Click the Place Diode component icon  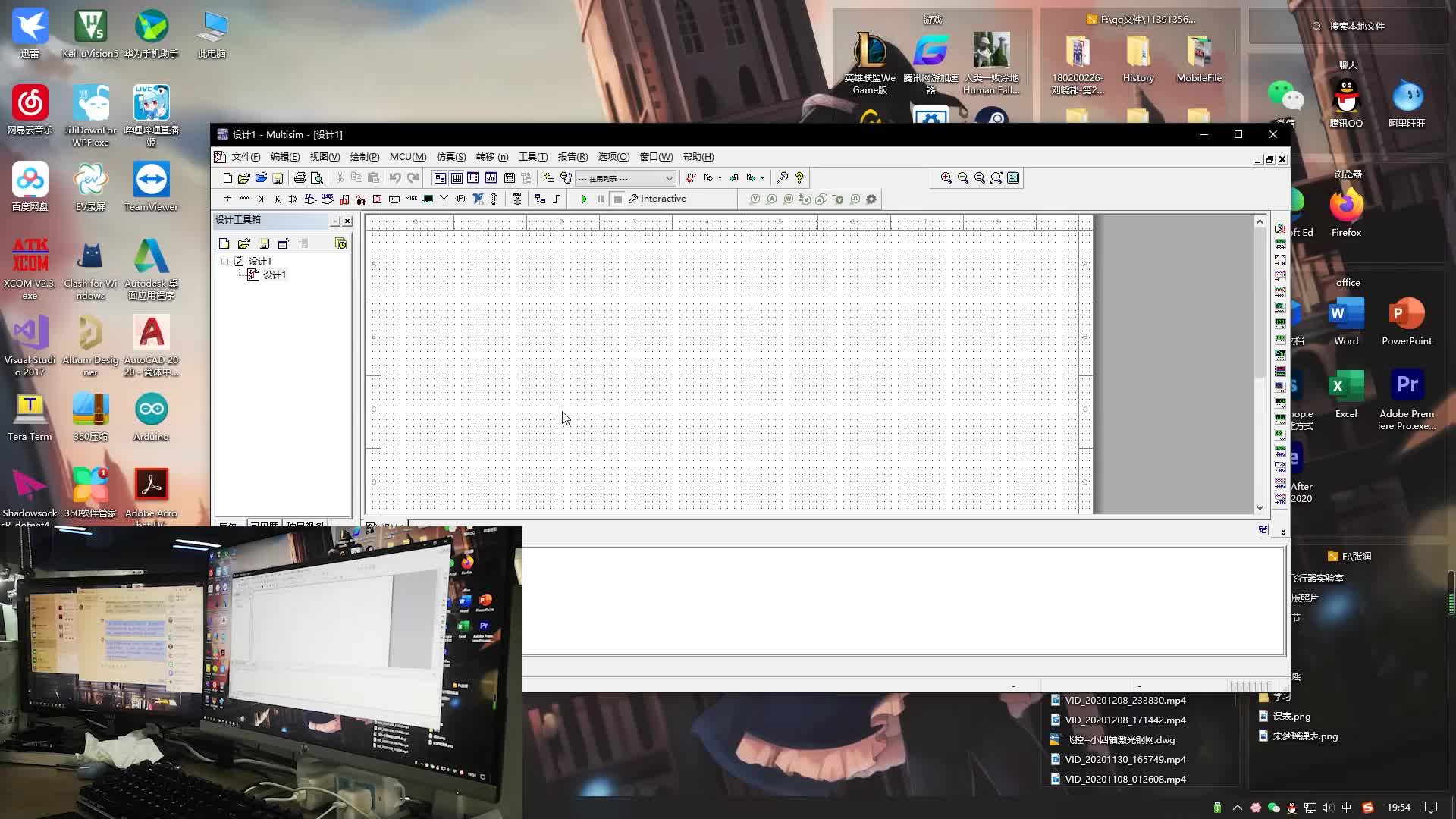(x=261, y=199)
